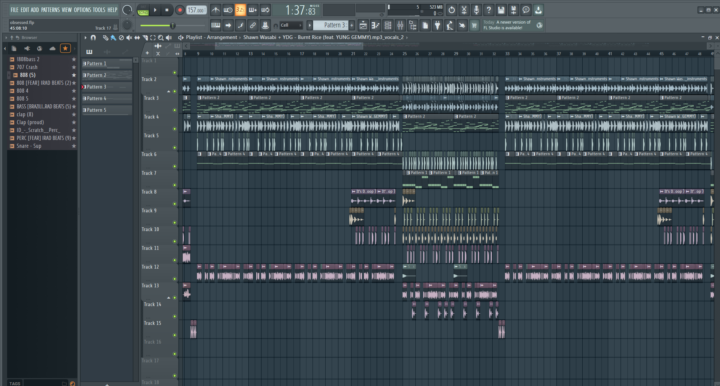Toggle wait for input to start playing

click(228, 10)
